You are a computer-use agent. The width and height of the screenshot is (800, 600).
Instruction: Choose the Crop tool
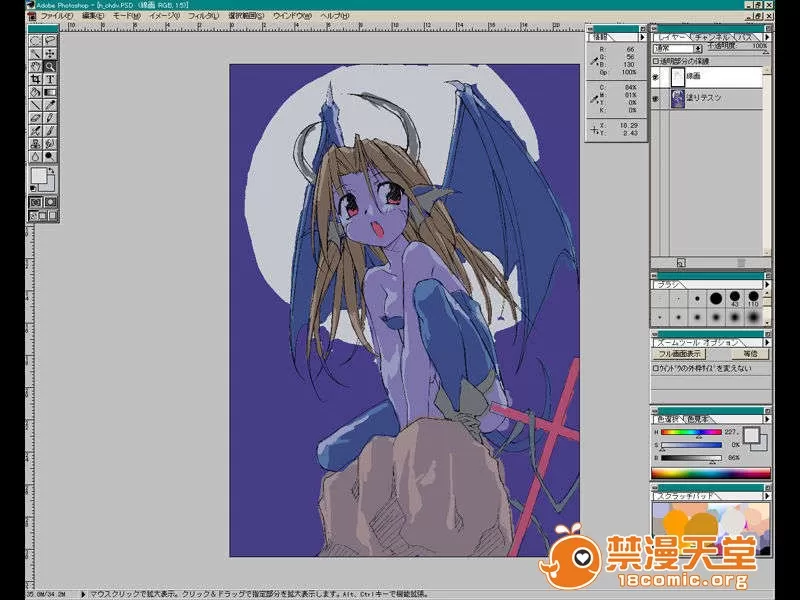[x=36, y=79]
